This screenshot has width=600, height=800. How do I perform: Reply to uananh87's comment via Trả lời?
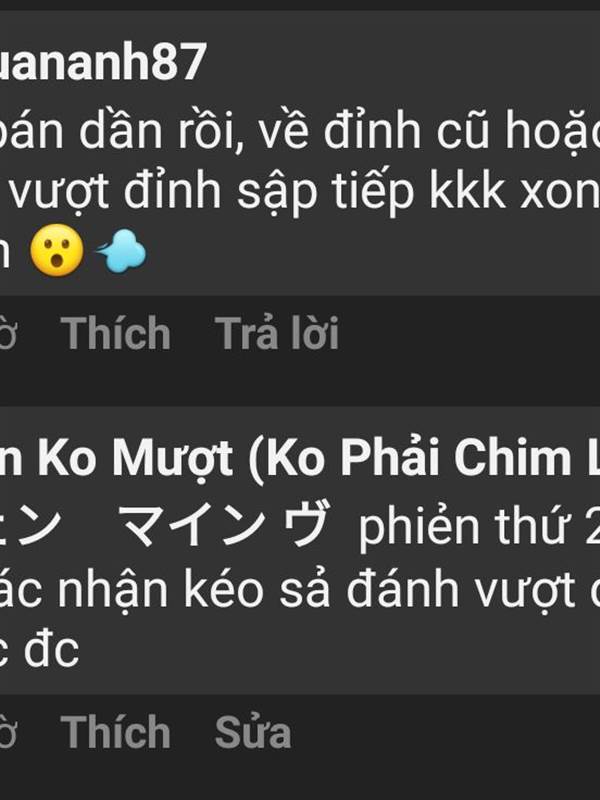click(x=277, y=333)
